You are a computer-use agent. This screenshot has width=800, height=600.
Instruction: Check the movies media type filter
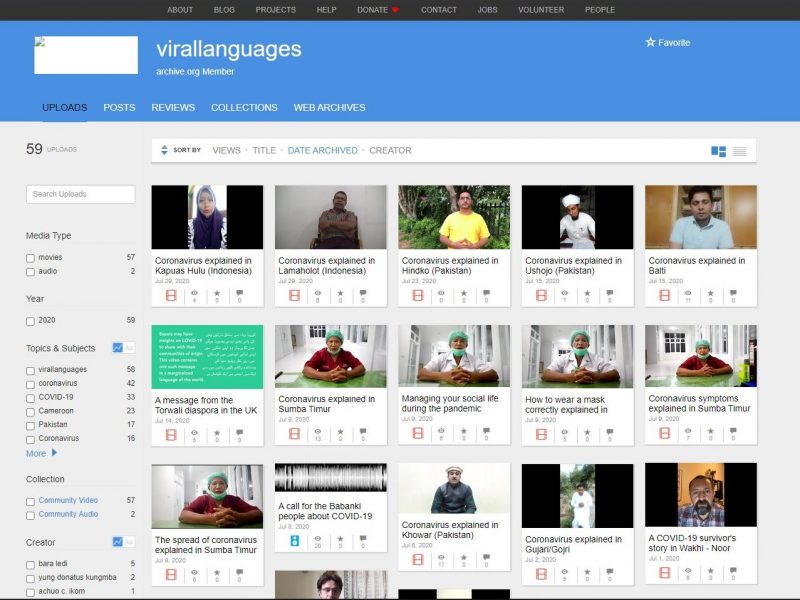[x=31, y=258]
